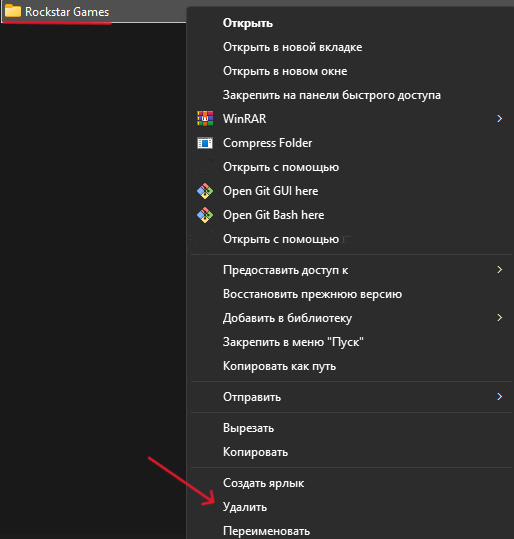Choose Открыть from the context menu
The image size is (514, 539).
(248, 23)
